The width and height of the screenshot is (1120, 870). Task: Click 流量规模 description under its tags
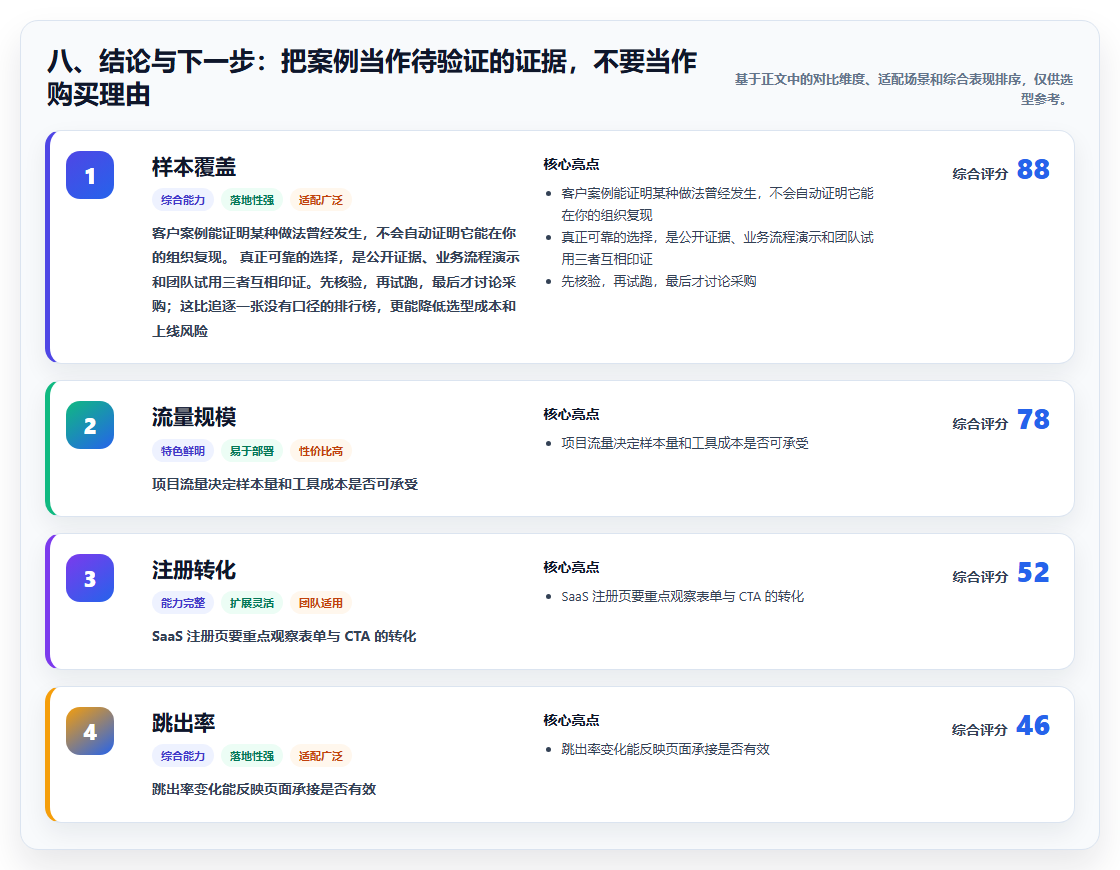(x=285, y=484)
